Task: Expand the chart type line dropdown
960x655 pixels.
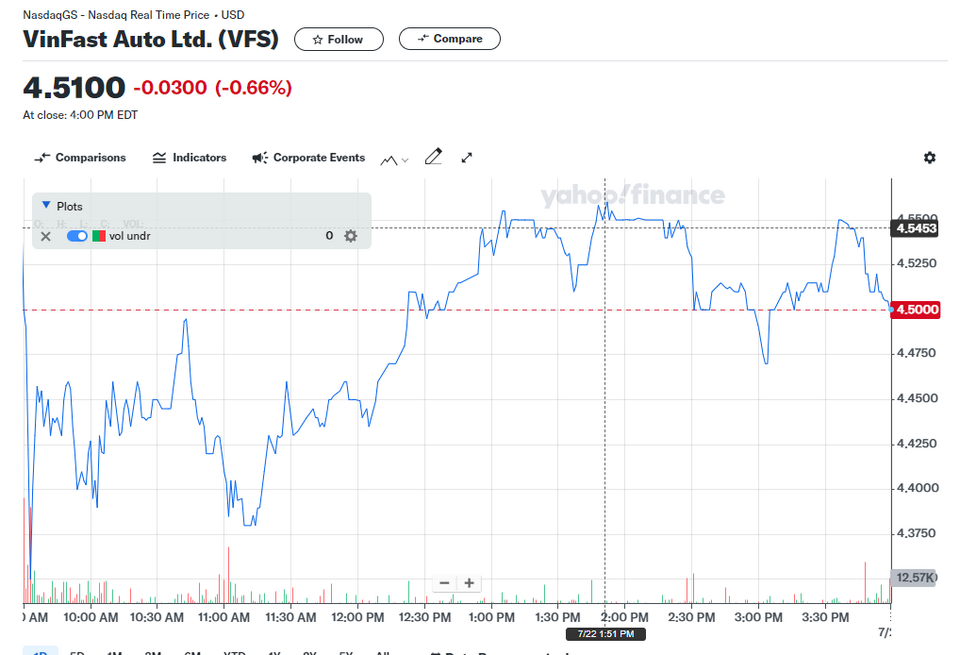Action: (x=394, y=160)
